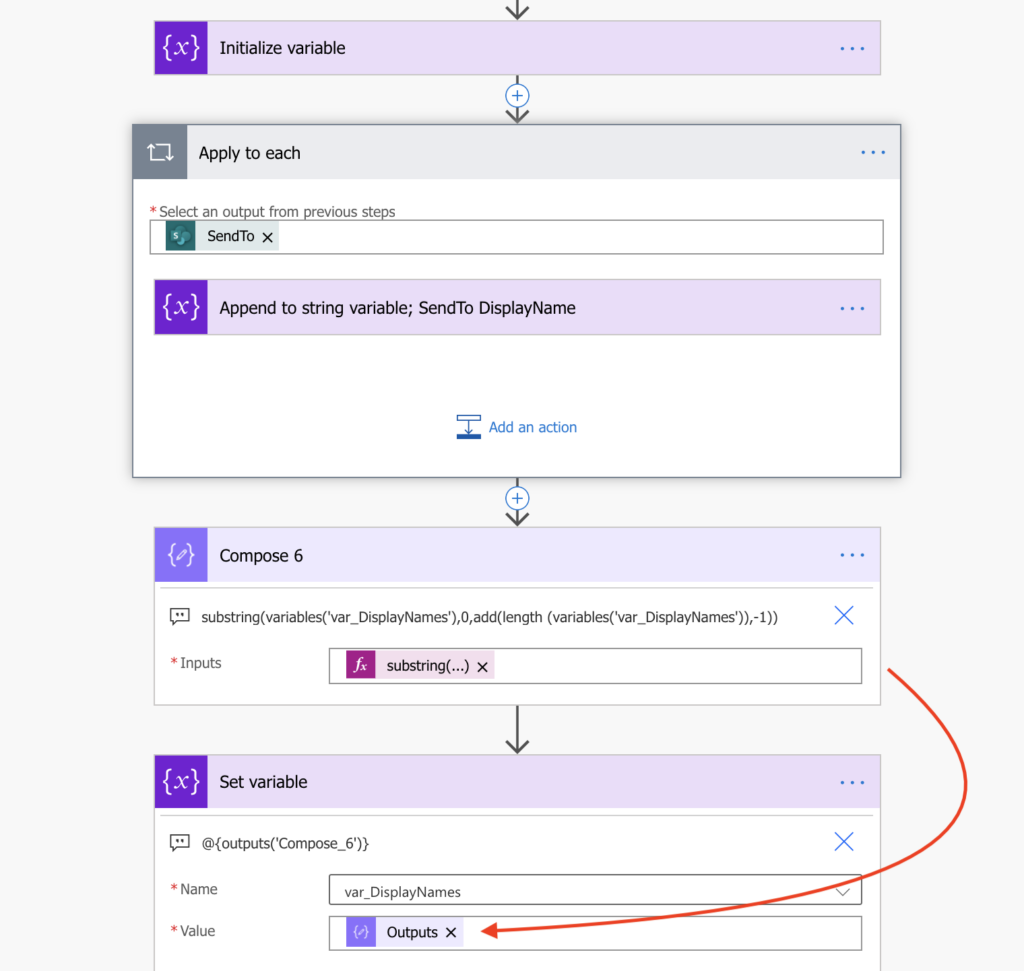Viewport: 1024px width, 971px height.
Task: Collapse the Compose 6 header
Action: click(517, 554)
